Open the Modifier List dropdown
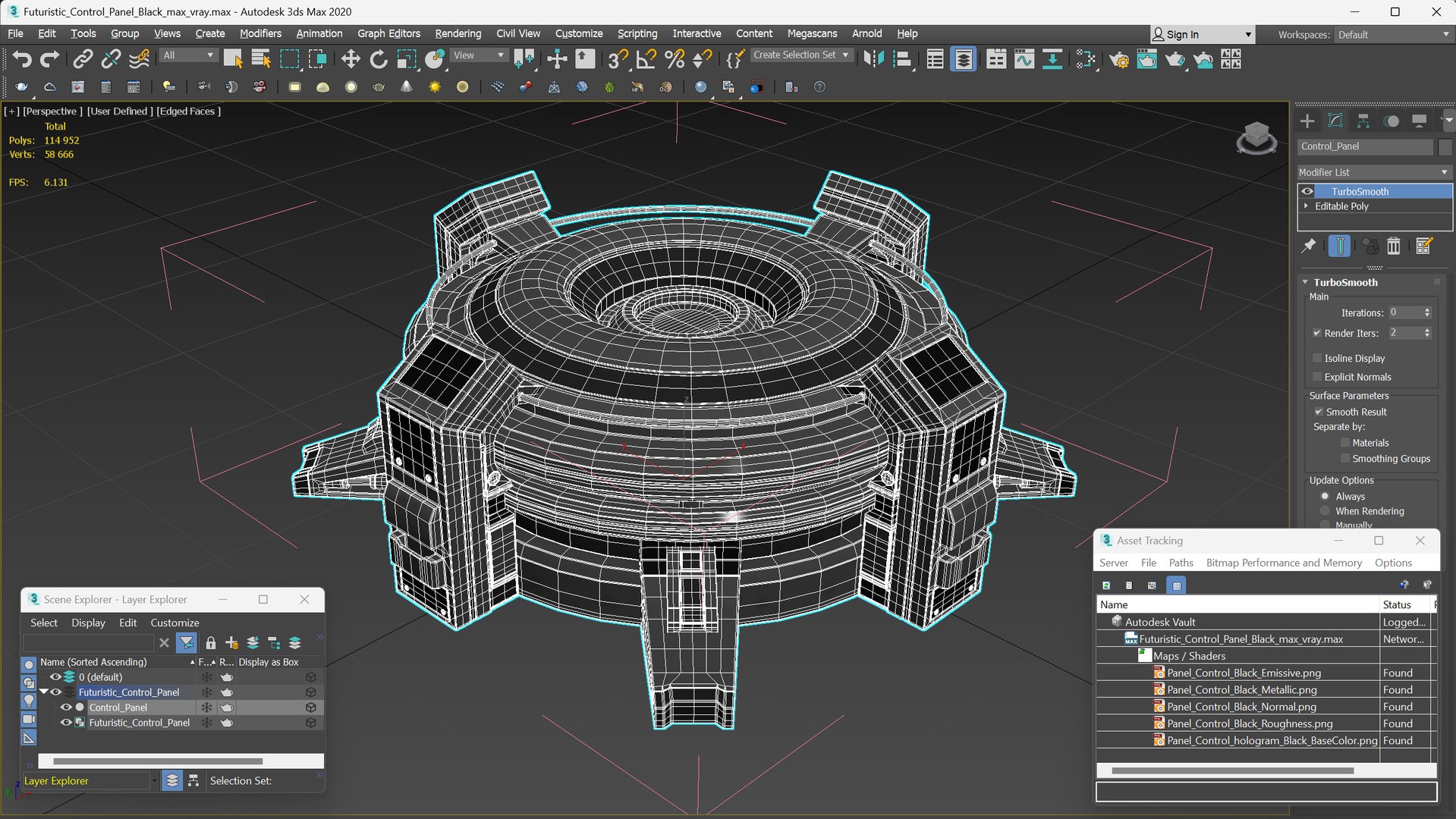This screenshot has width=1456, height=819. coord(1374,172)
